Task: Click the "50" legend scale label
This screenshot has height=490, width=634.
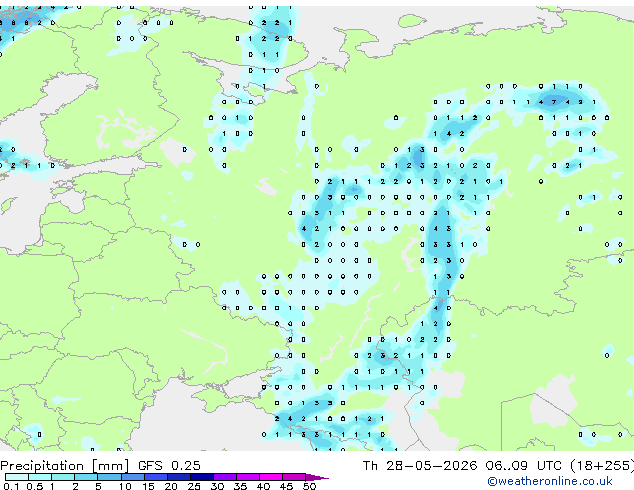Action: (309, 486)
